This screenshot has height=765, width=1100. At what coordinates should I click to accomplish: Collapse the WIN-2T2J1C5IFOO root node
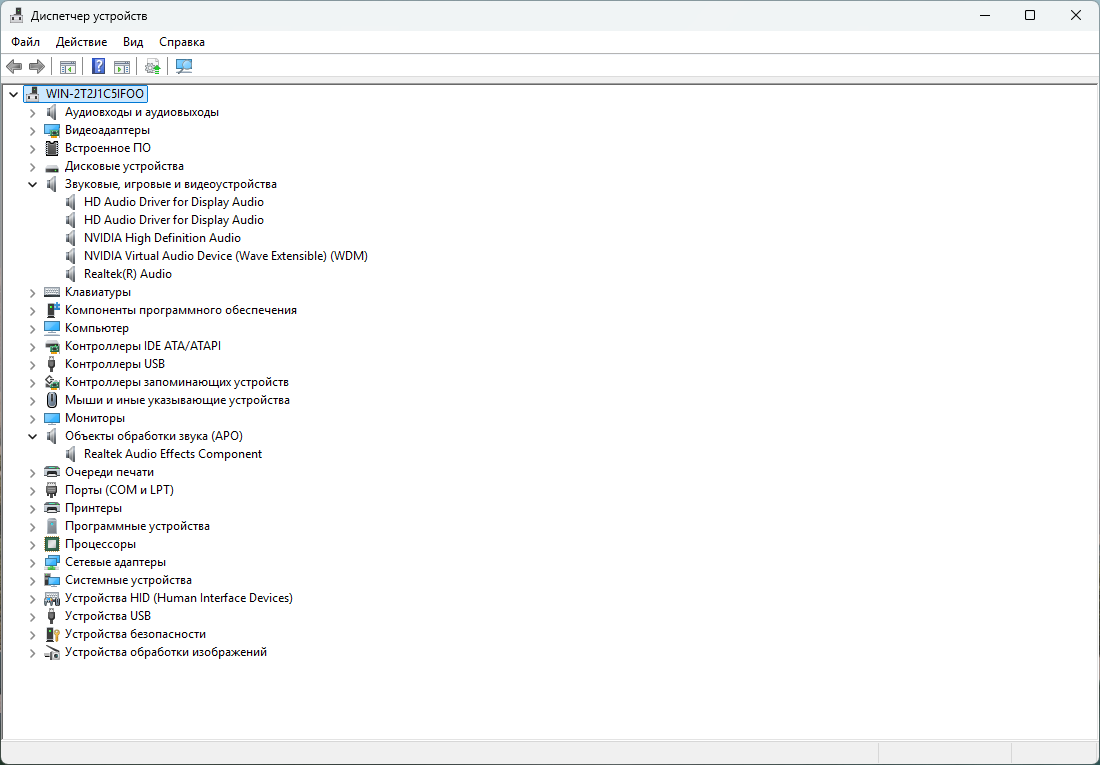point(13,94)
